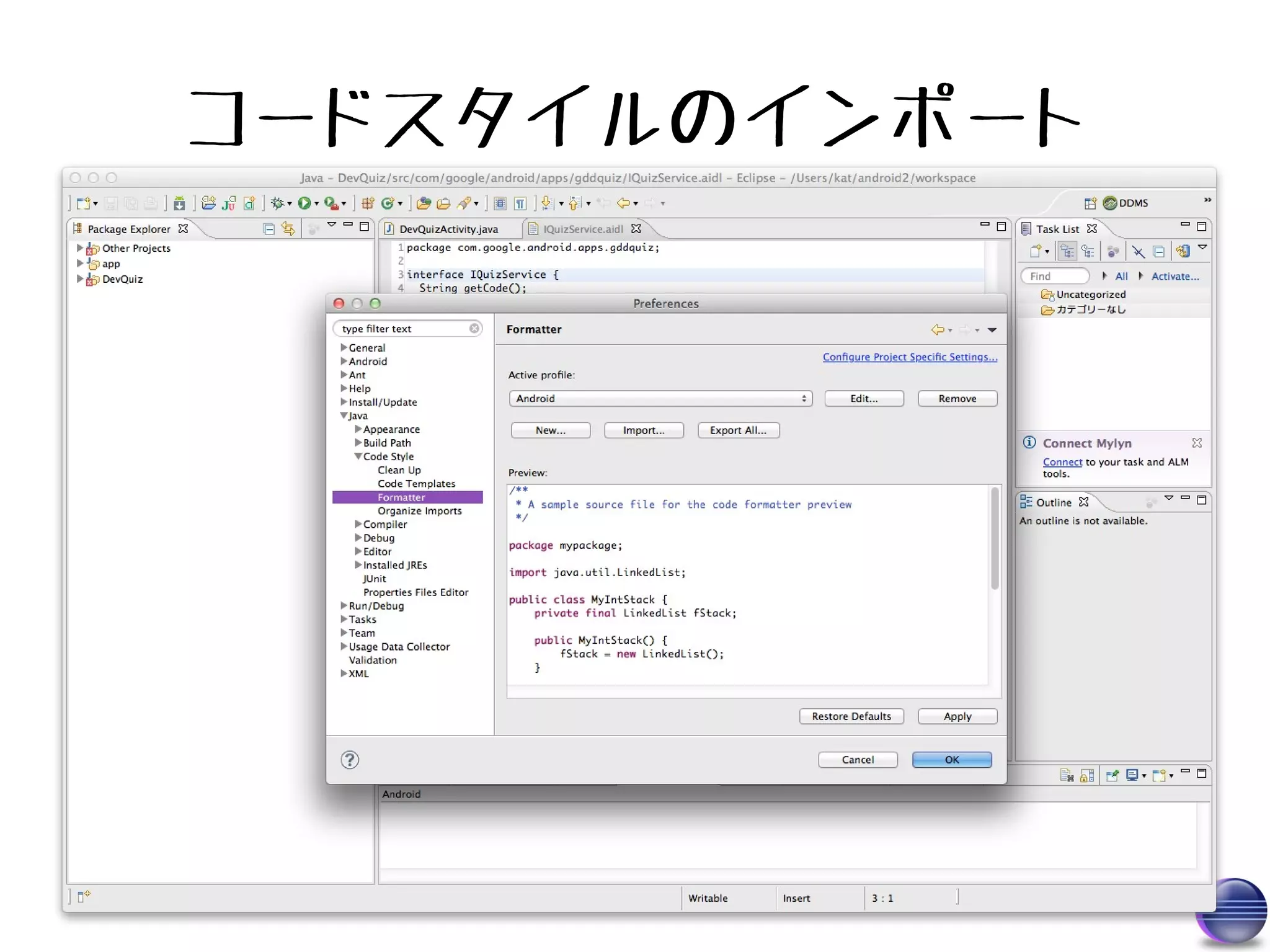Click the New Task icon in Task List
Viewport: 1270px width, 952px height.
point(1036,251)
